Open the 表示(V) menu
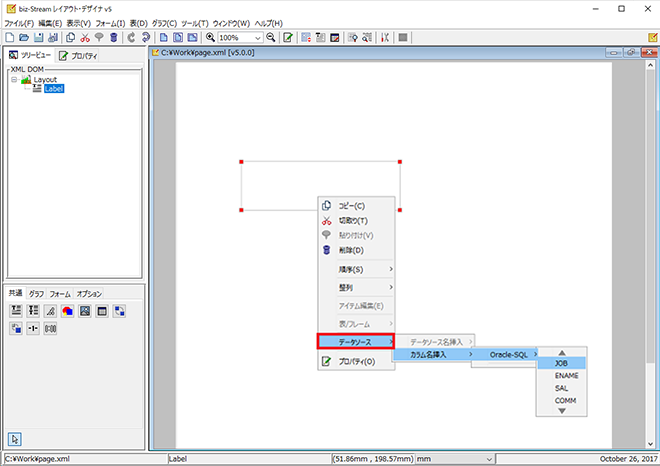Screen dimensions: 660x466 [78, 23]
